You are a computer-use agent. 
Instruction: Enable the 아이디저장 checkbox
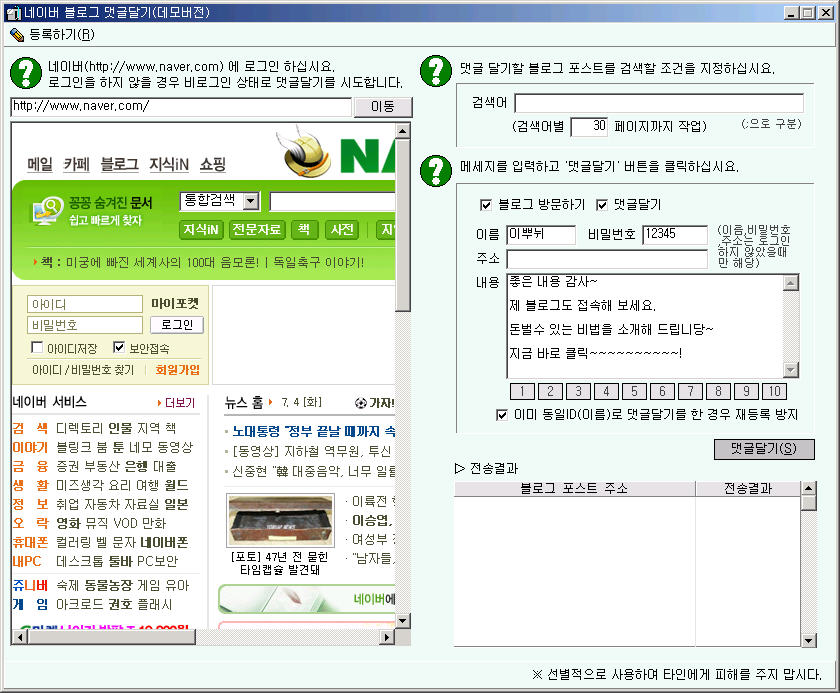coord(37,349)
